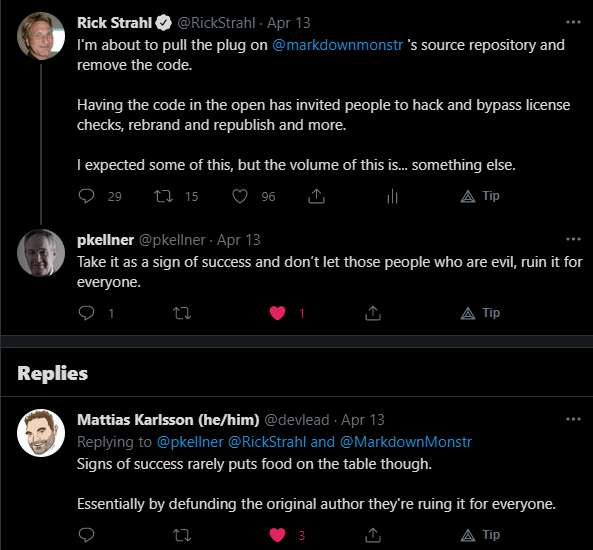Open more options on Rick Strahl's tweet
The image size is (593, 550).
tap(573, 22)
